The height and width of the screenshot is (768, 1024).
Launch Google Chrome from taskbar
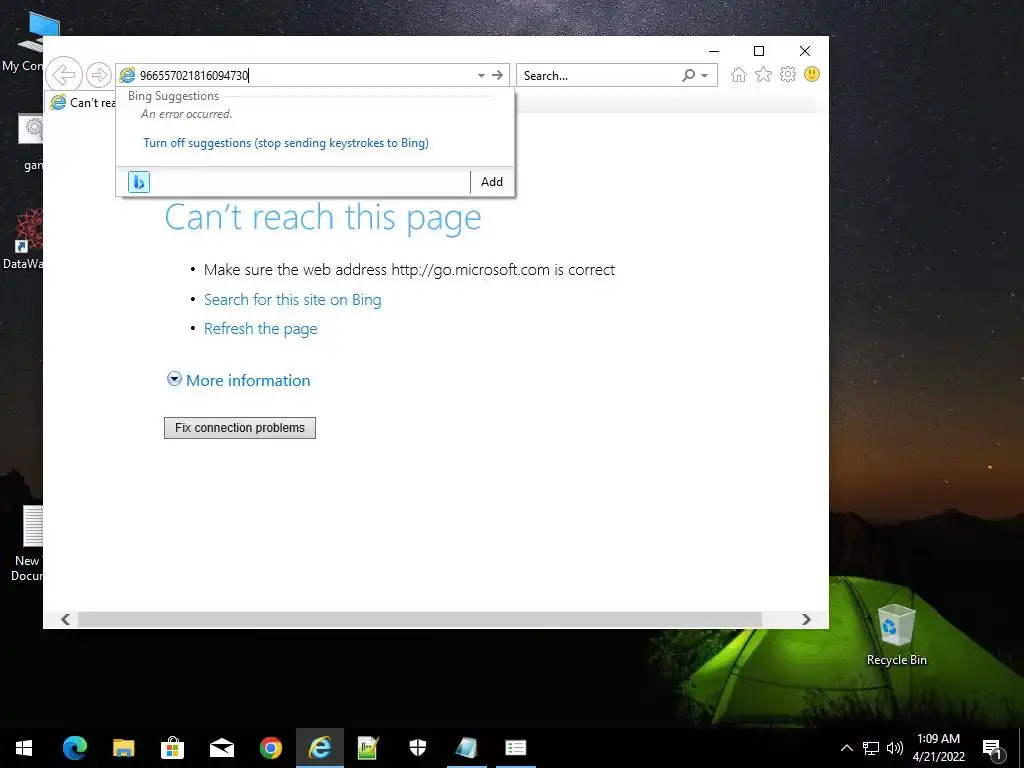(x=271, y=748)
